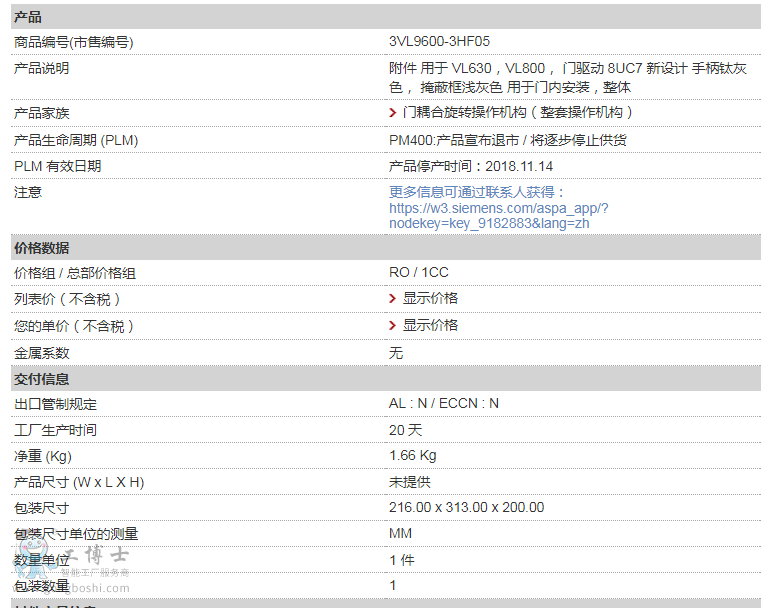This screenshot has height=608, width=767.
Task: Click the 产品说明 label
Action: coord(42,68)
